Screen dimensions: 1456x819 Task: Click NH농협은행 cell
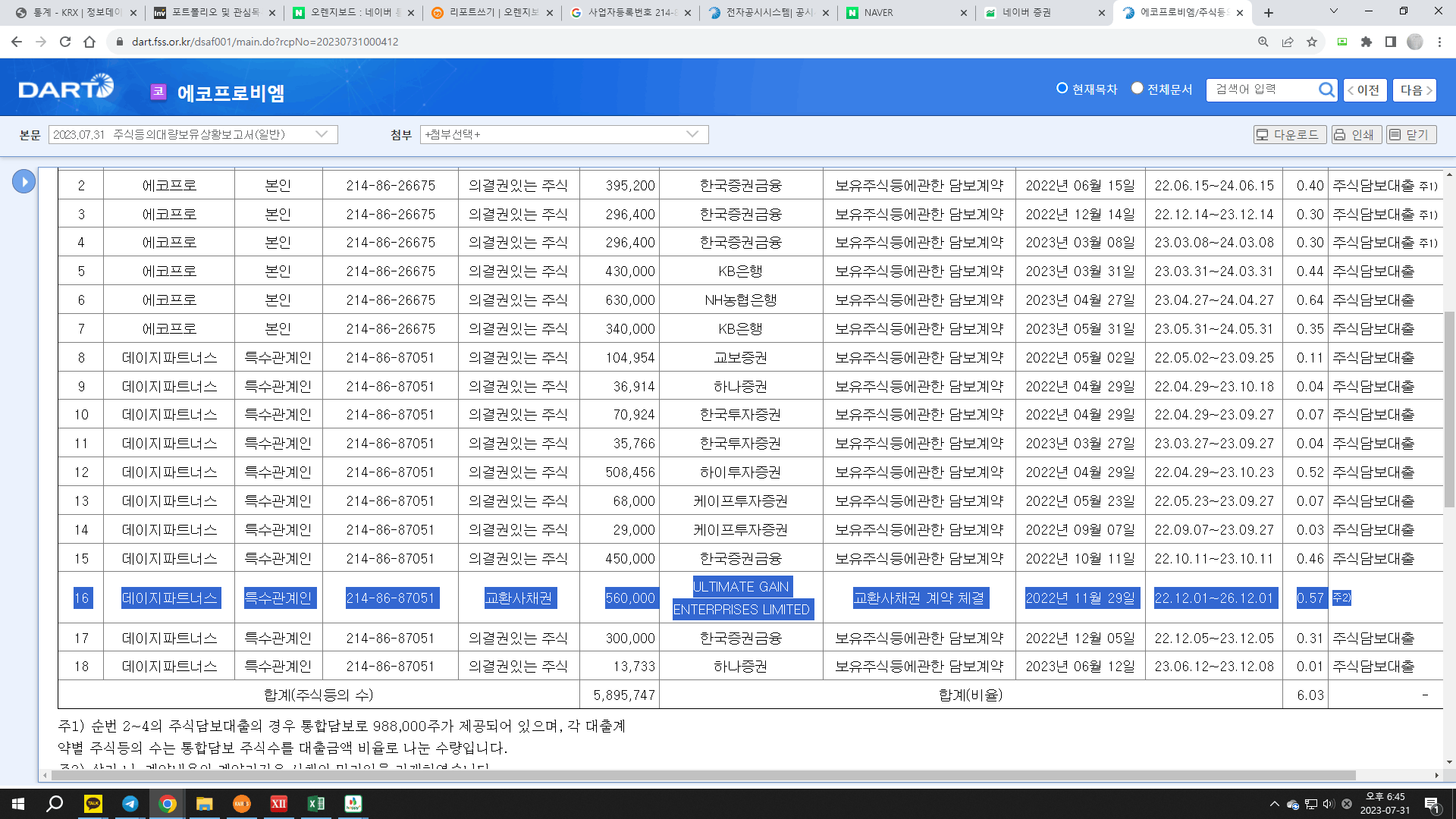click(x=741, y=300)
